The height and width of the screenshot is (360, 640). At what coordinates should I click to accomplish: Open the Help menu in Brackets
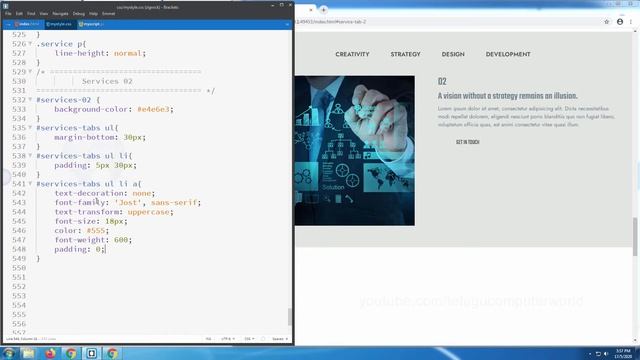pyautogui.click(x=93, y=13)
